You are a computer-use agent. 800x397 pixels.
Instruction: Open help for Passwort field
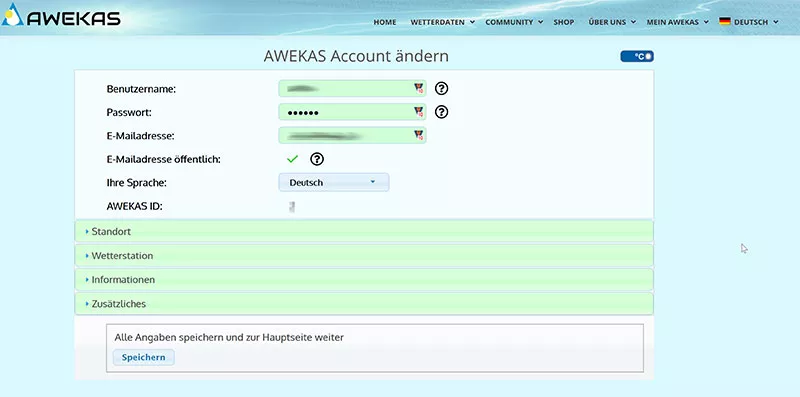pos(441,112)
